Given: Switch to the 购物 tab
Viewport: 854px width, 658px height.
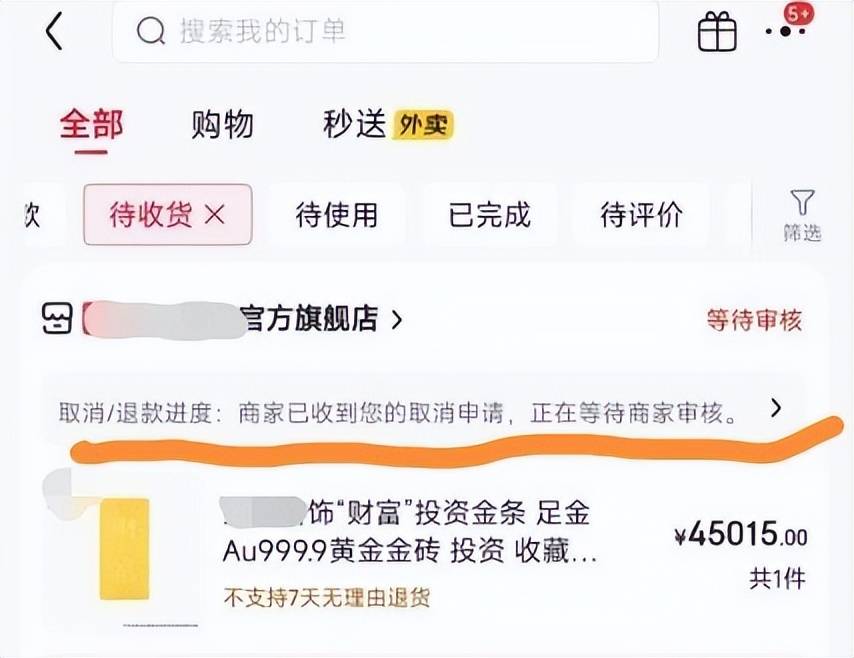Looking at the screenshot, I should pyautogui.click(x=222, y=125).
